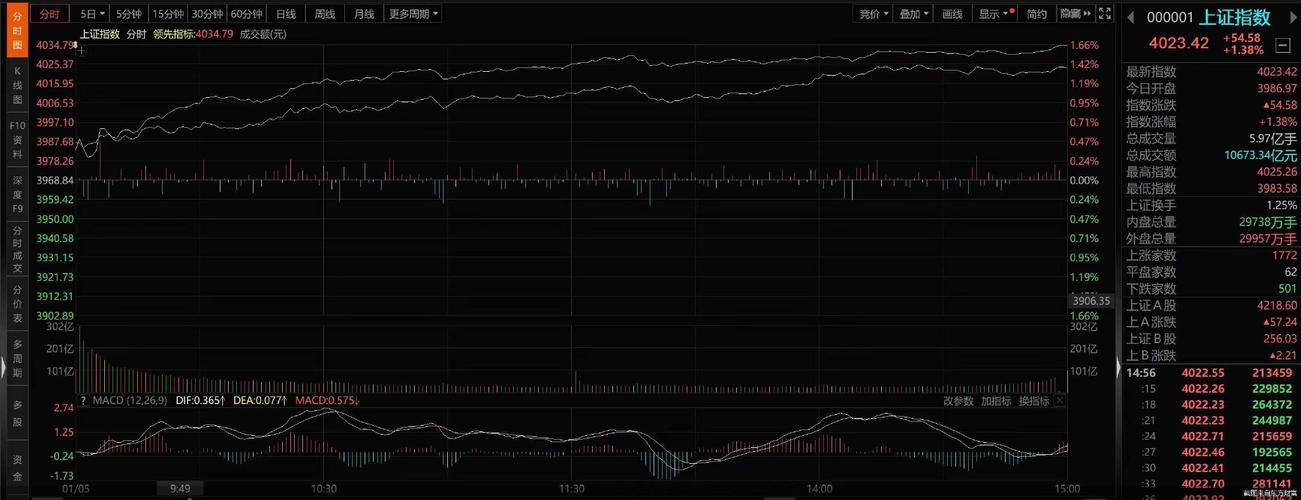This screenshot has height=500, width=1301.
Task: Click the MACD help question mark
Action: [83, 401]
